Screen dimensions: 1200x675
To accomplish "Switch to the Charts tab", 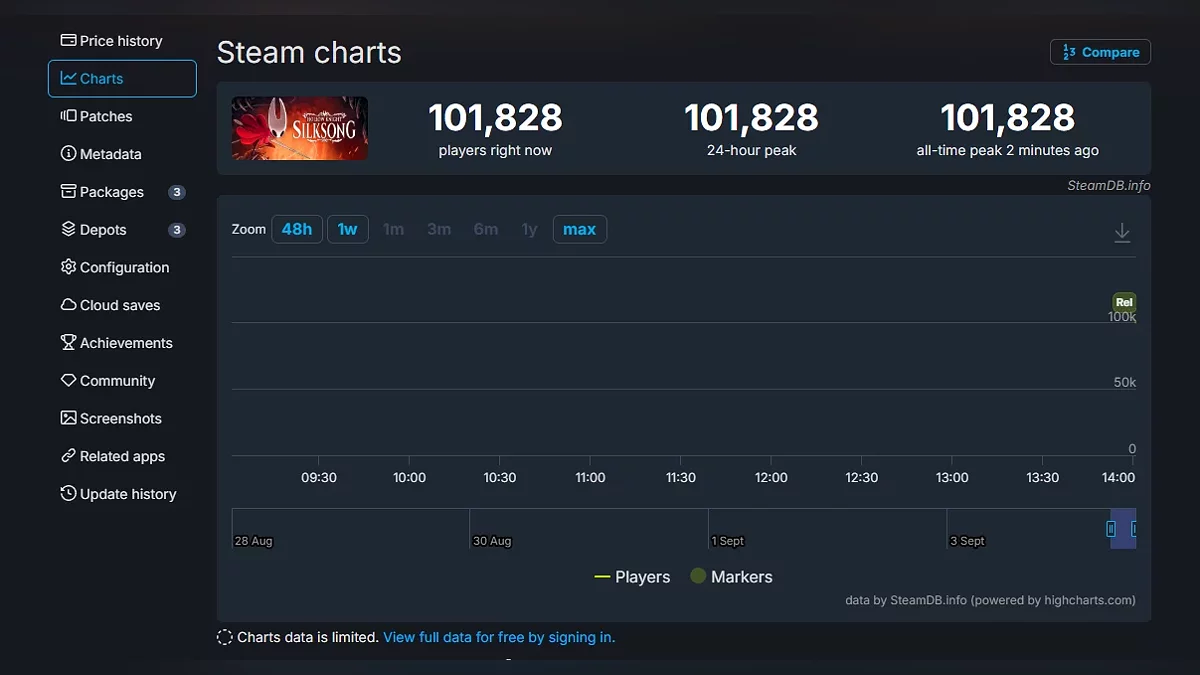I will tap(122, 79).
